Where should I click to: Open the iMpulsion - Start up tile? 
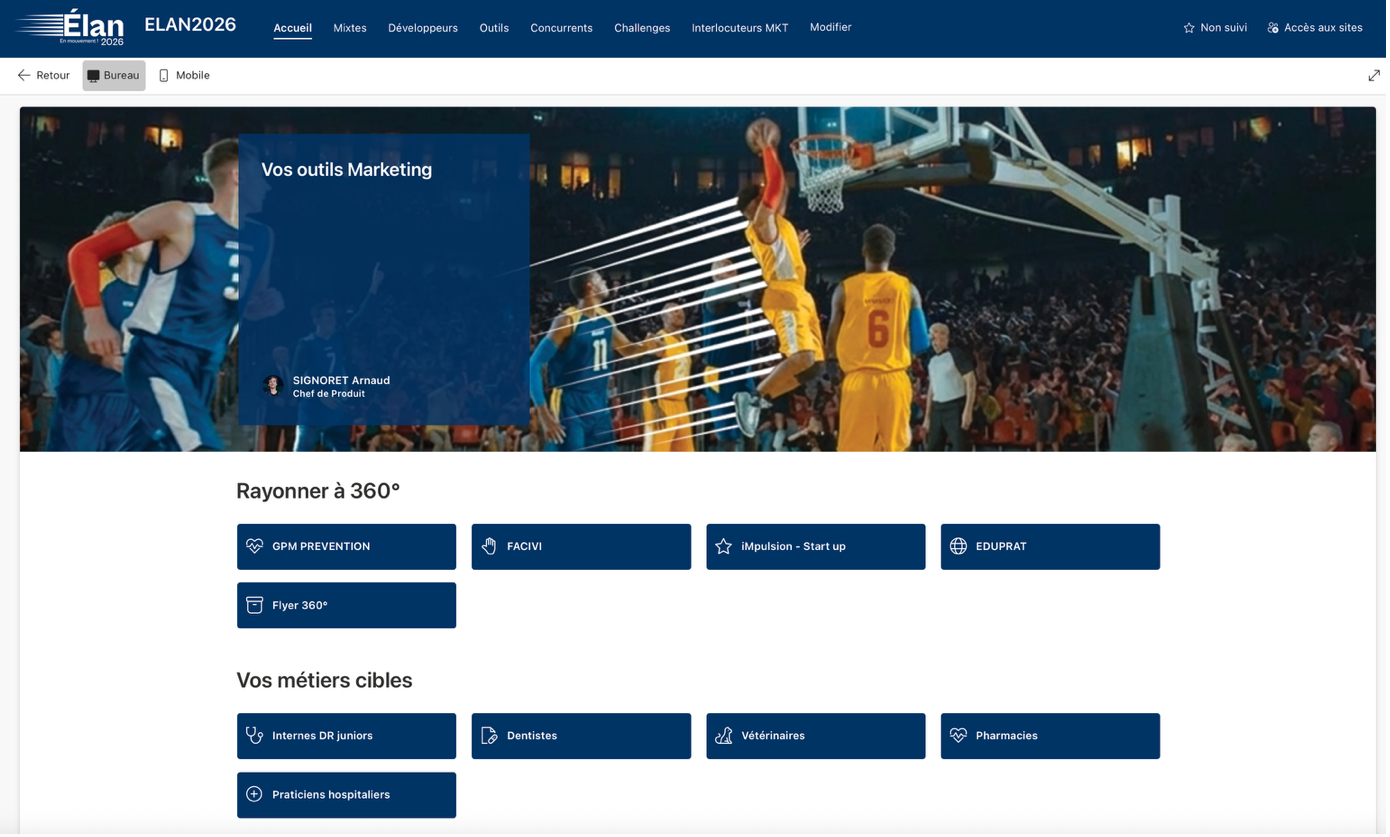point(815,547)
